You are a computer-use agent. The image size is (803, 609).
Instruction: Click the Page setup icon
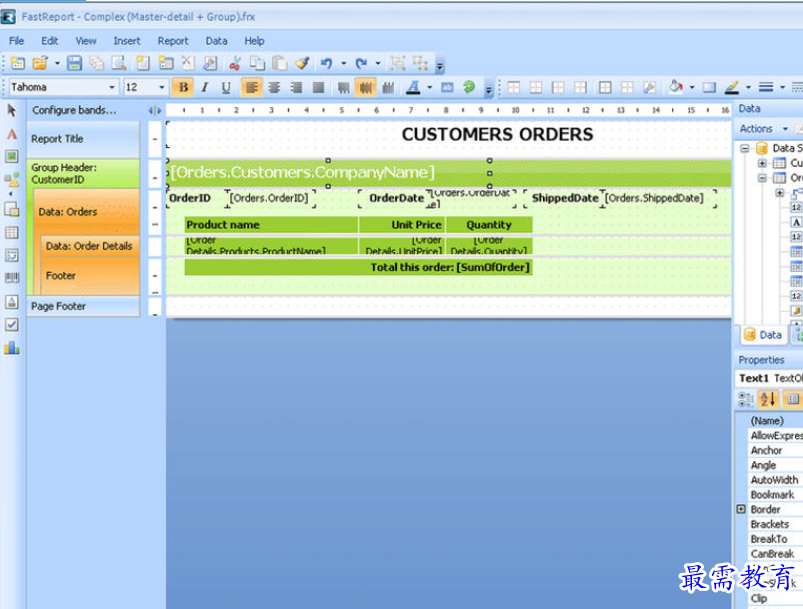(x=210, y=64)
